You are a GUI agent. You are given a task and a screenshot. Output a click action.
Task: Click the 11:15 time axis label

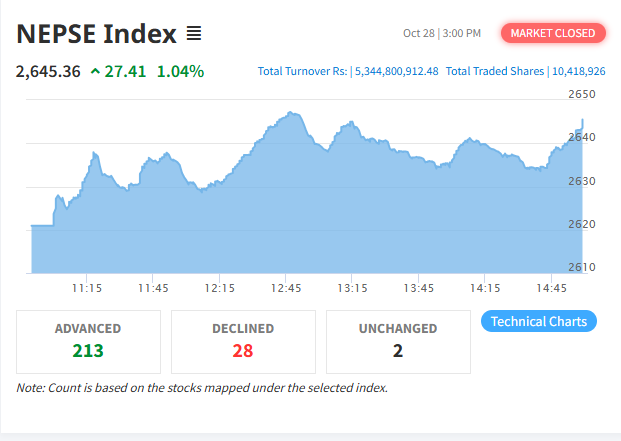coord(87,288)
